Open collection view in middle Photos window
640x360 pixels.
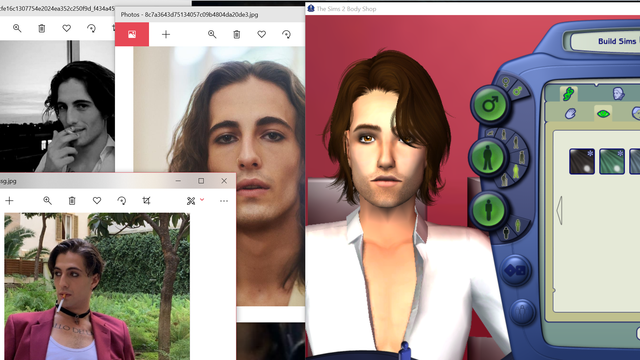click(132, 34)
